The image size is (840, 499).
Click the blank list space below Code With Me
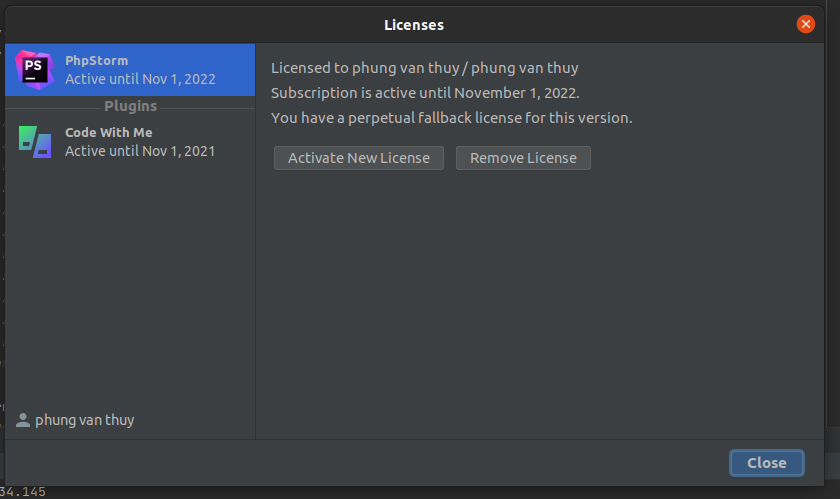point(130,284)
